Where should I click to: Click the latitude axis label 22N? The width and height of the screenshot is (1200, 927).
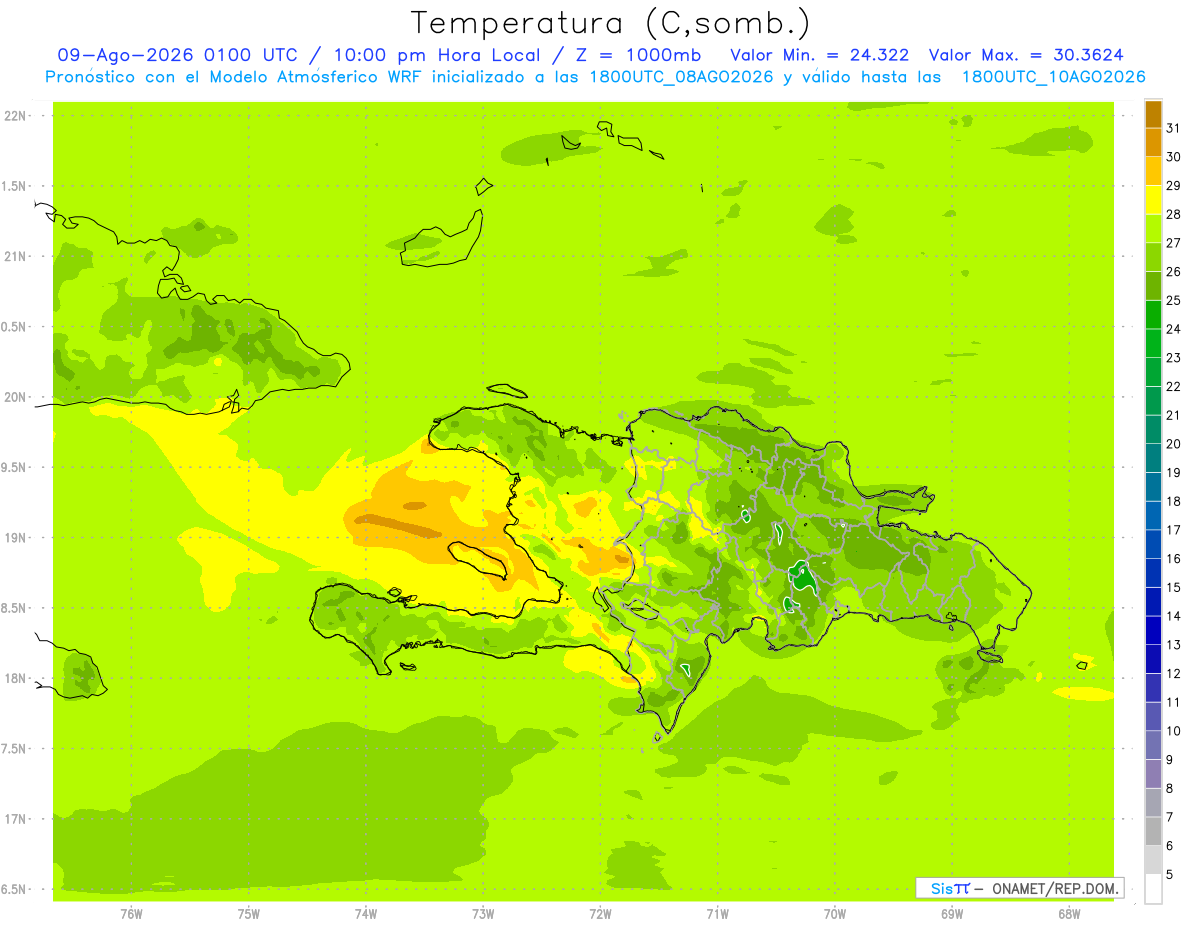pyautogui.click(x=16, y=116)
